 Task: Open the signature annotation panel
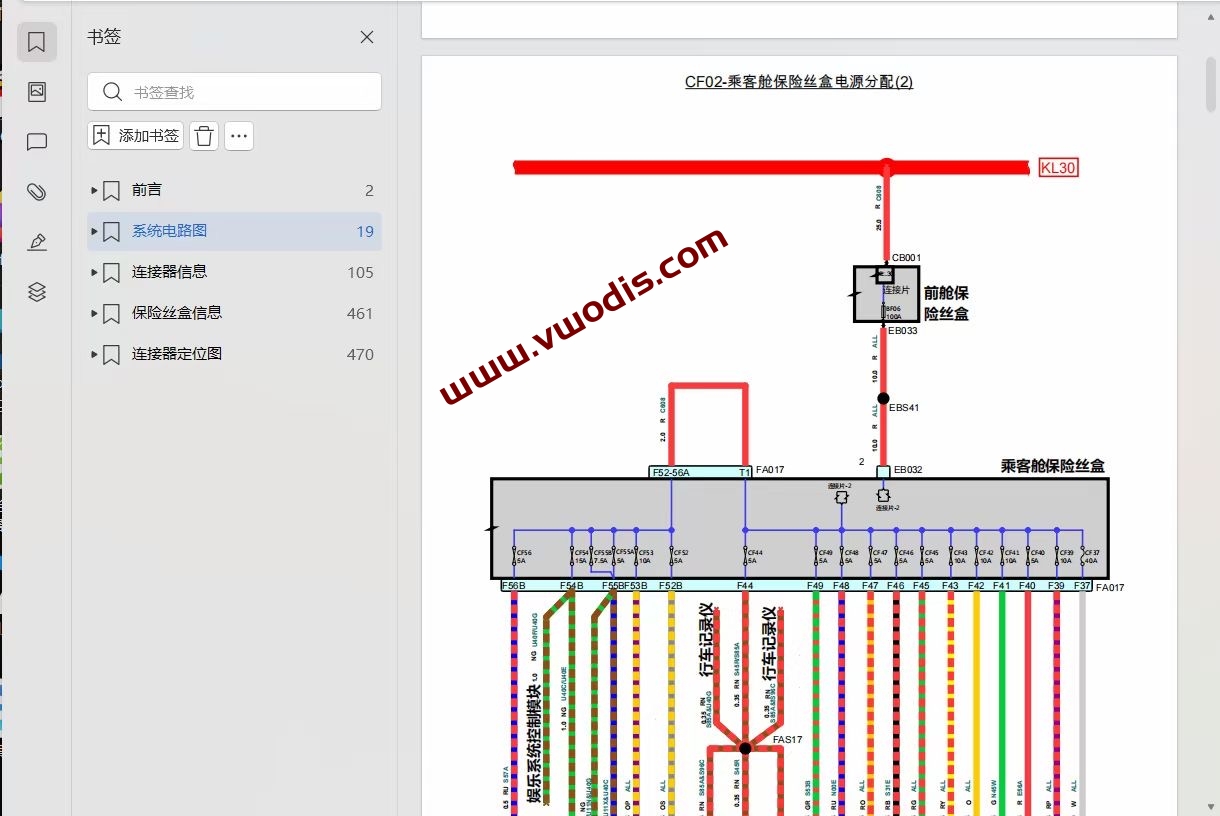point(36,241)
